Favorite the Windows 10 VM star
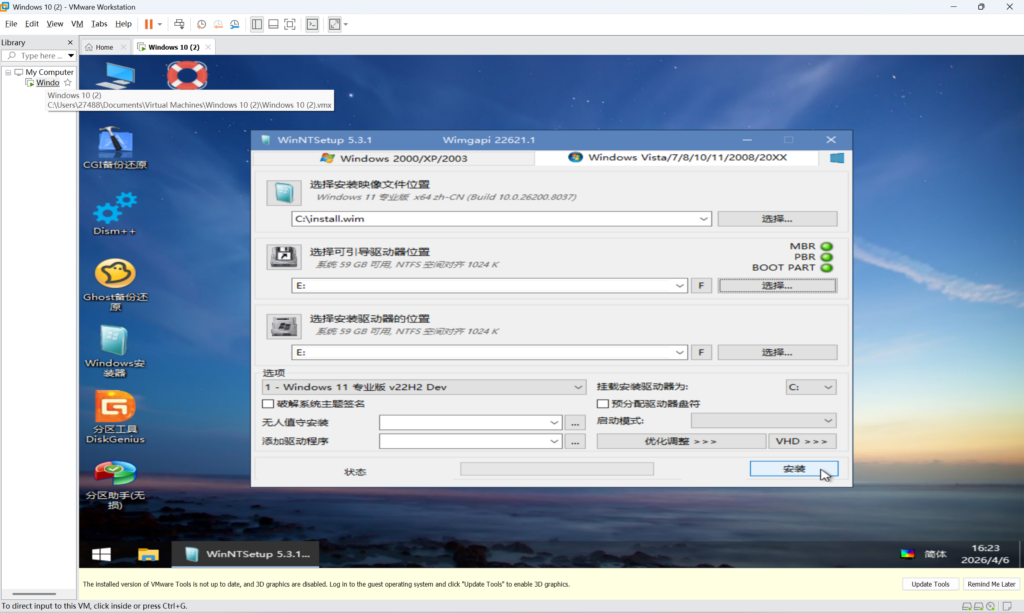1024x613 pixels. [x=68, y=83]
